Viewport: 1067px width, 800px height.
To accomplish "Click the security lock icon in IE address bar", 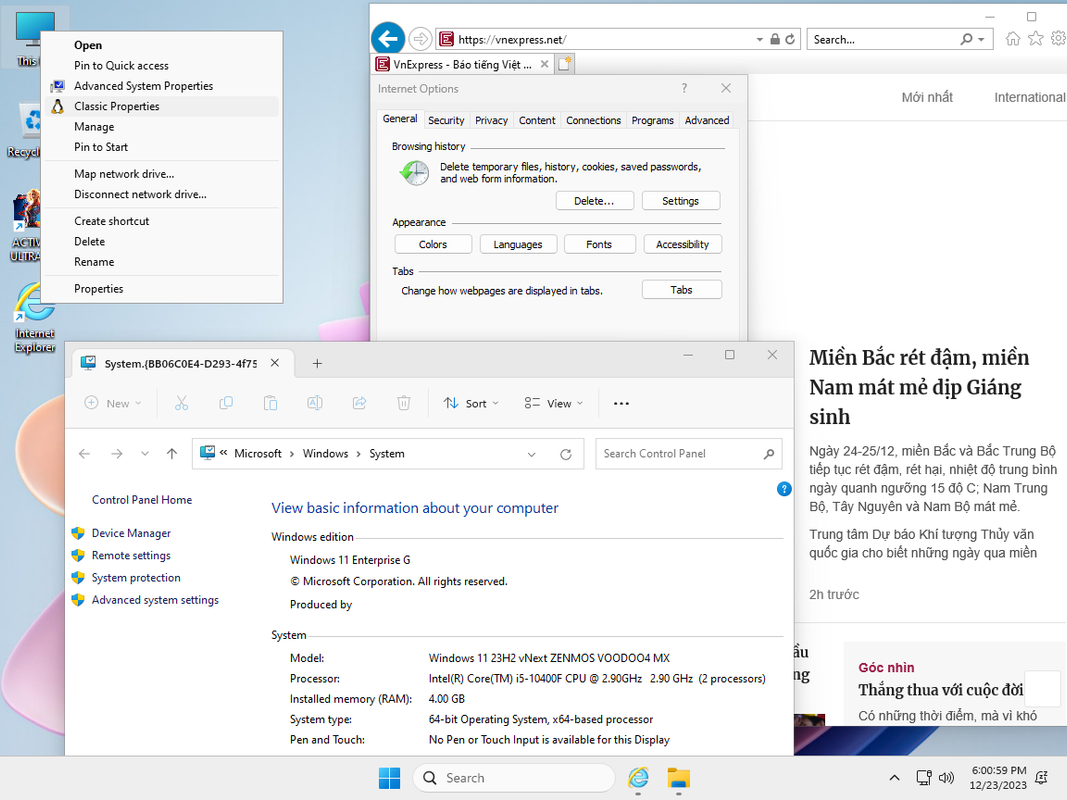I will [774, 39].
